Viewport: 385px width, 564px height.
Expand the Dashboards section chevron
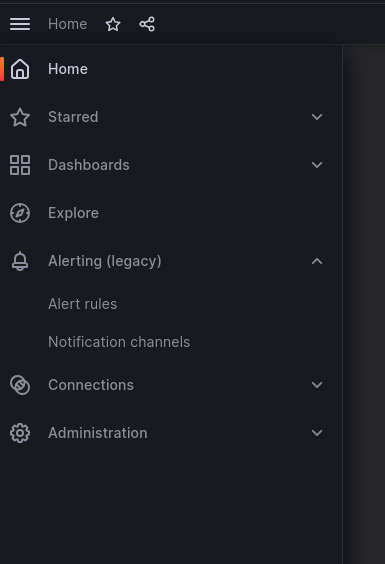point(317,165)
